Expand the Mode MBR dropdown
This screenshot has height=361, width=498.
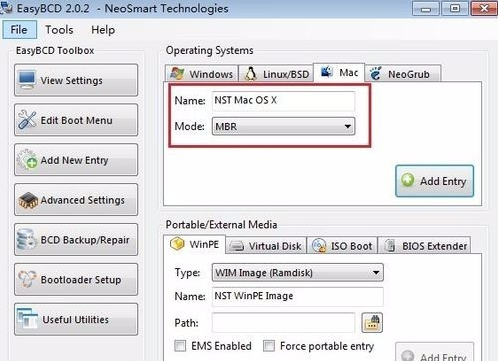click(283, 126)
